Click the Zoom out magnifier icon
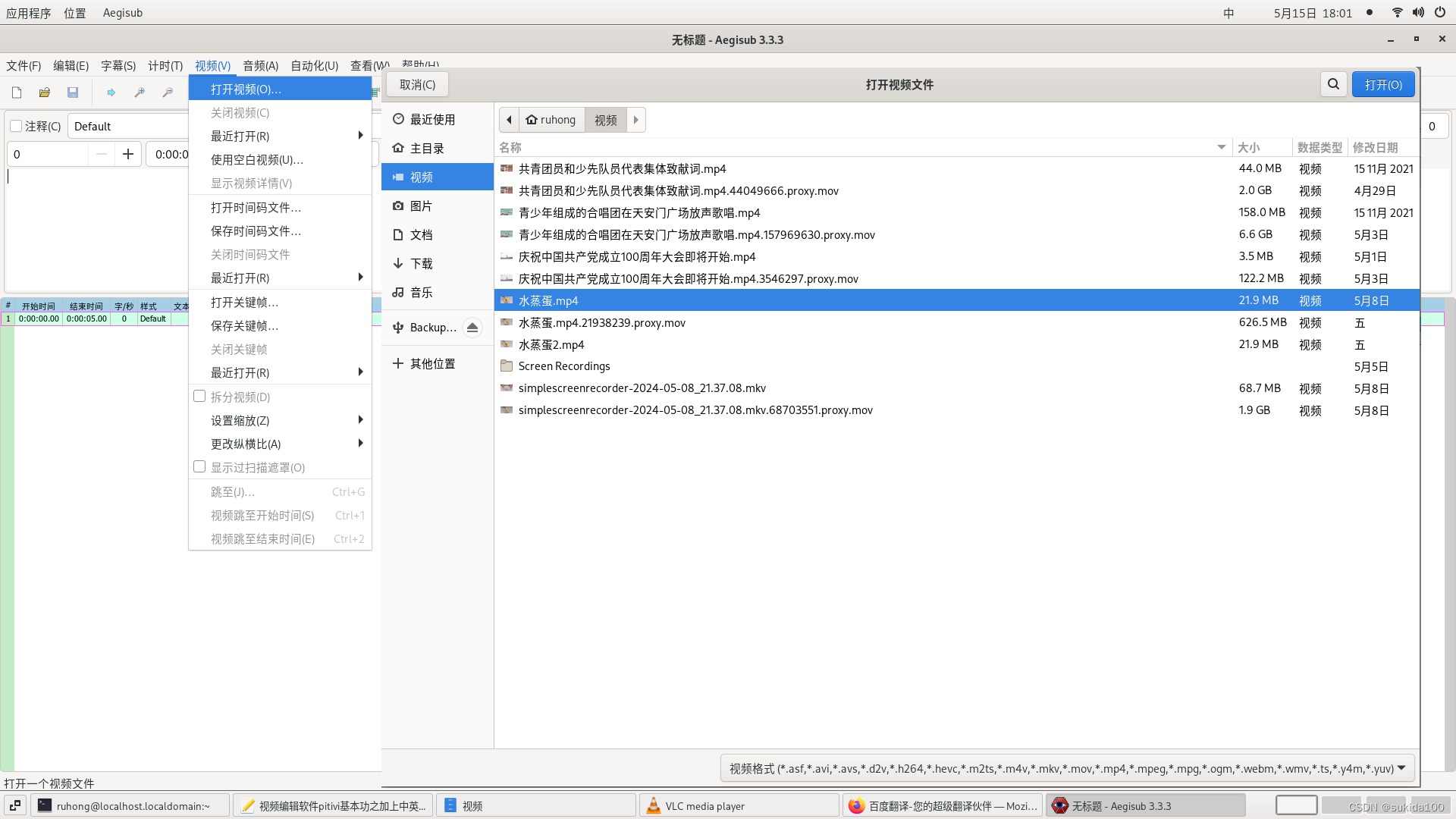1456x819 pixels. click(x=168, y=93)
